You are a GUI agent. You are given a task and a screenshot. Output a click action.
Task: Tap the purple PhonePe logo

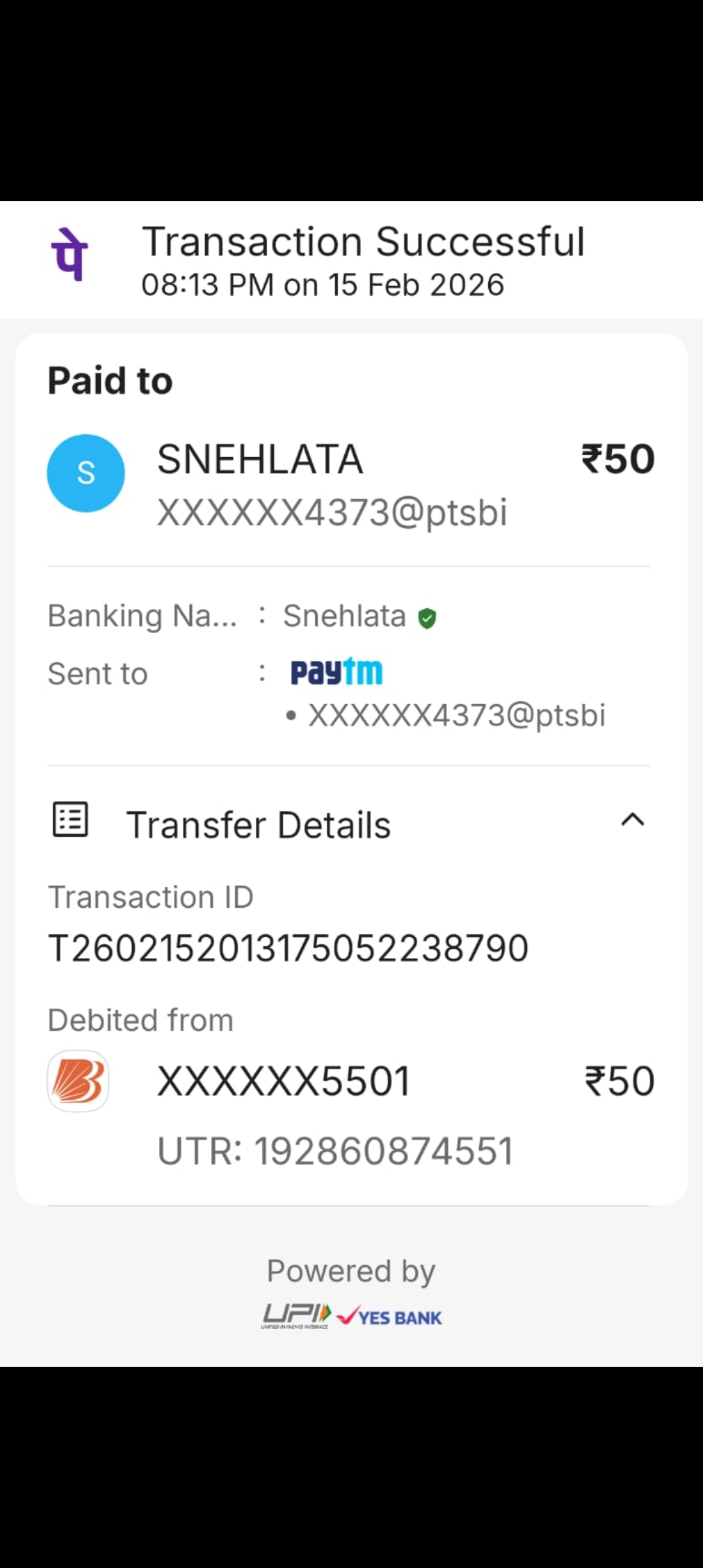[70, 255]
